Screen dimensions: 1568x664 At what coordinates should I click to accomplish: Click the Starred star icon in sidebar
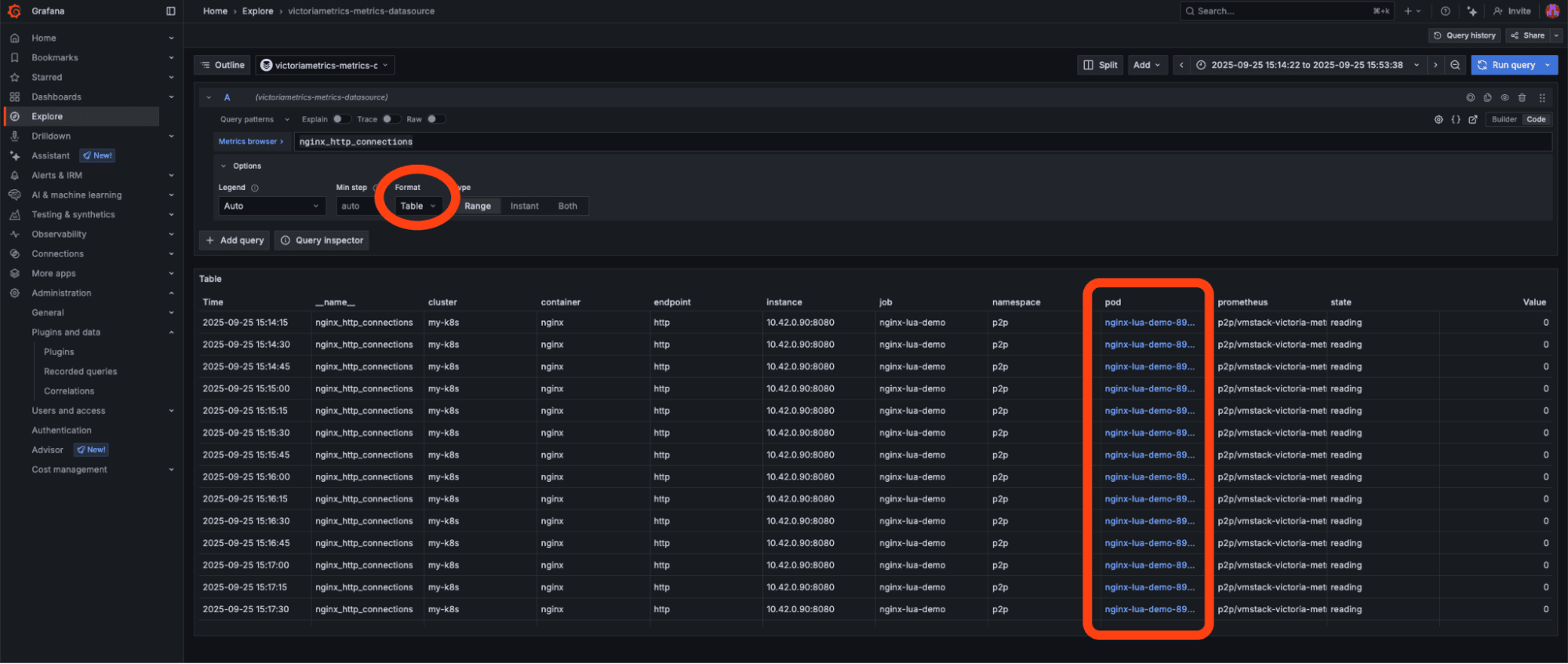pos(14,77)
